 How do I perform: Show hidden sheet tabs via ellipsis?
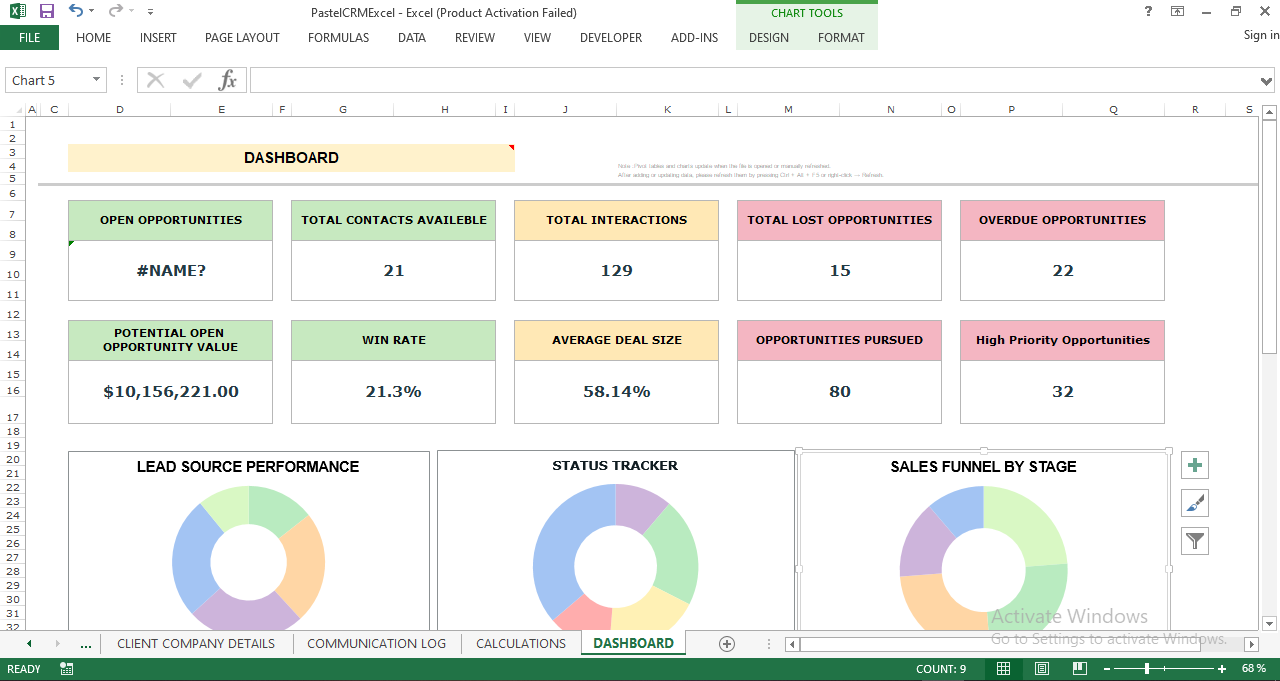pos(86,644)
